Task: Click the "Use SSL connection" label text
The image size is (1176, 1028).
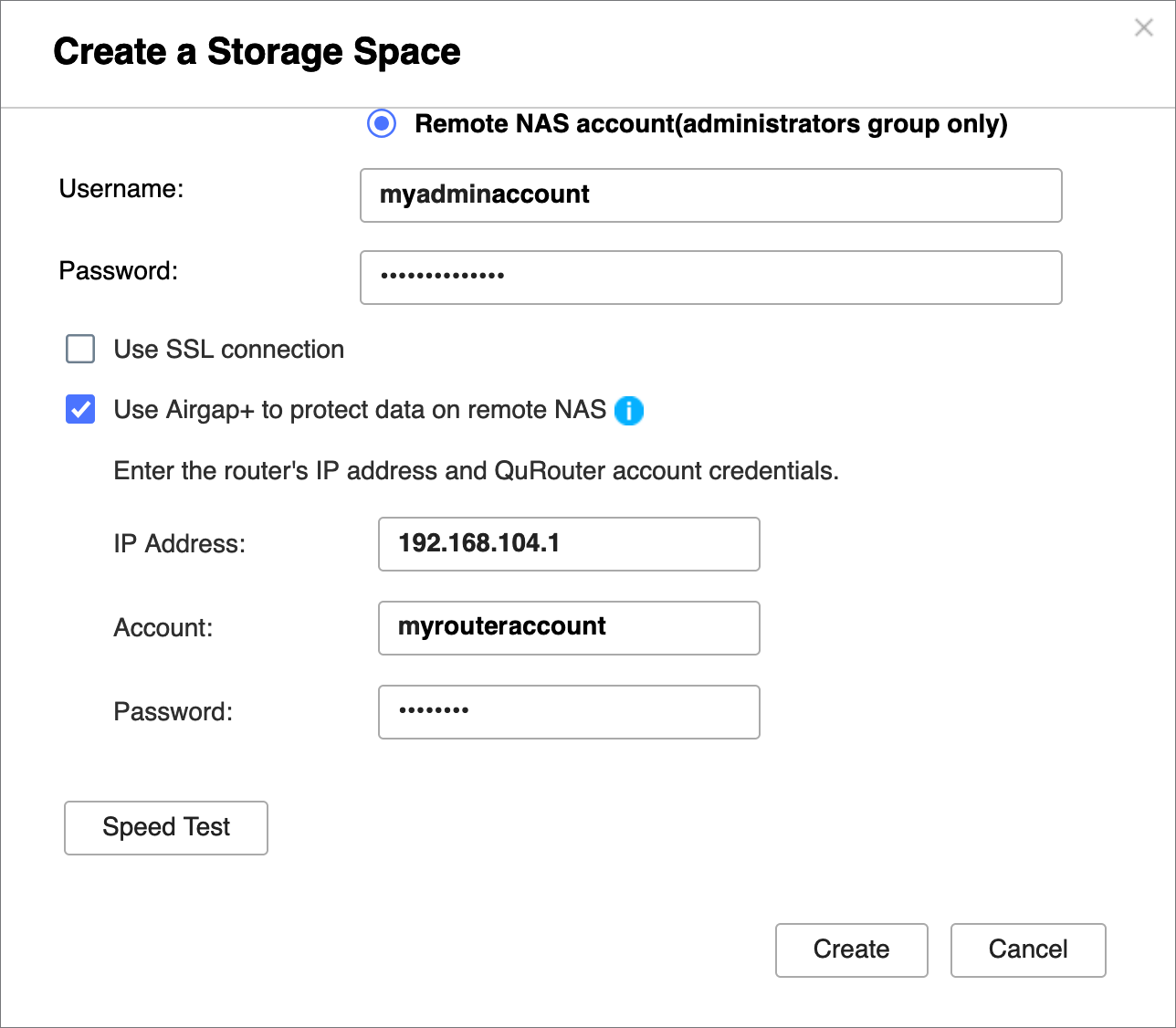Action: click(x=228, y=350)
